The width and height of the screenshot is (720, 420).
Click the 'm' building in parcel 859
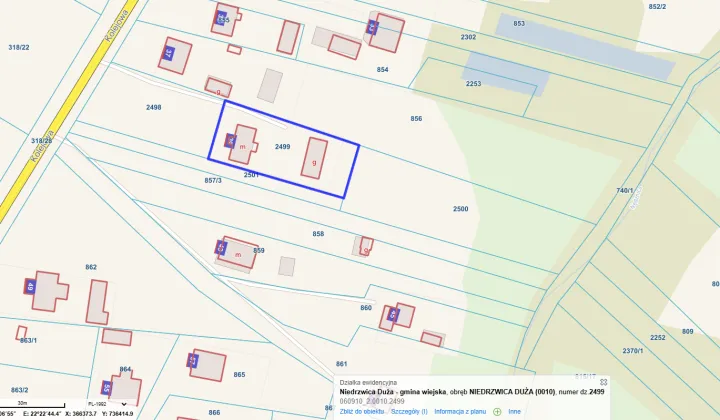pyautogui.click(x=238, y=252)
